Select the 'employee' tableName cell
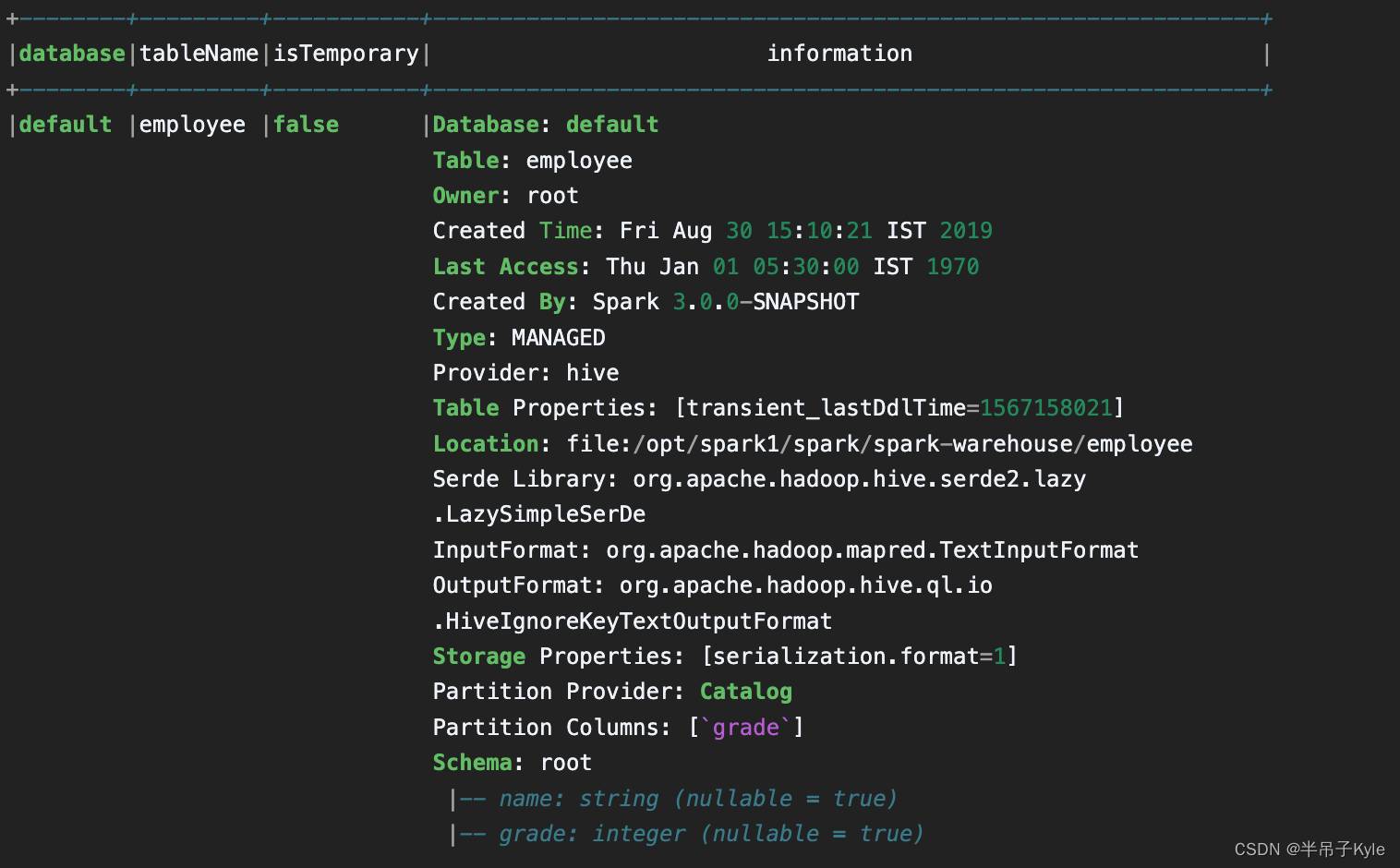 (x=192, y=125)
